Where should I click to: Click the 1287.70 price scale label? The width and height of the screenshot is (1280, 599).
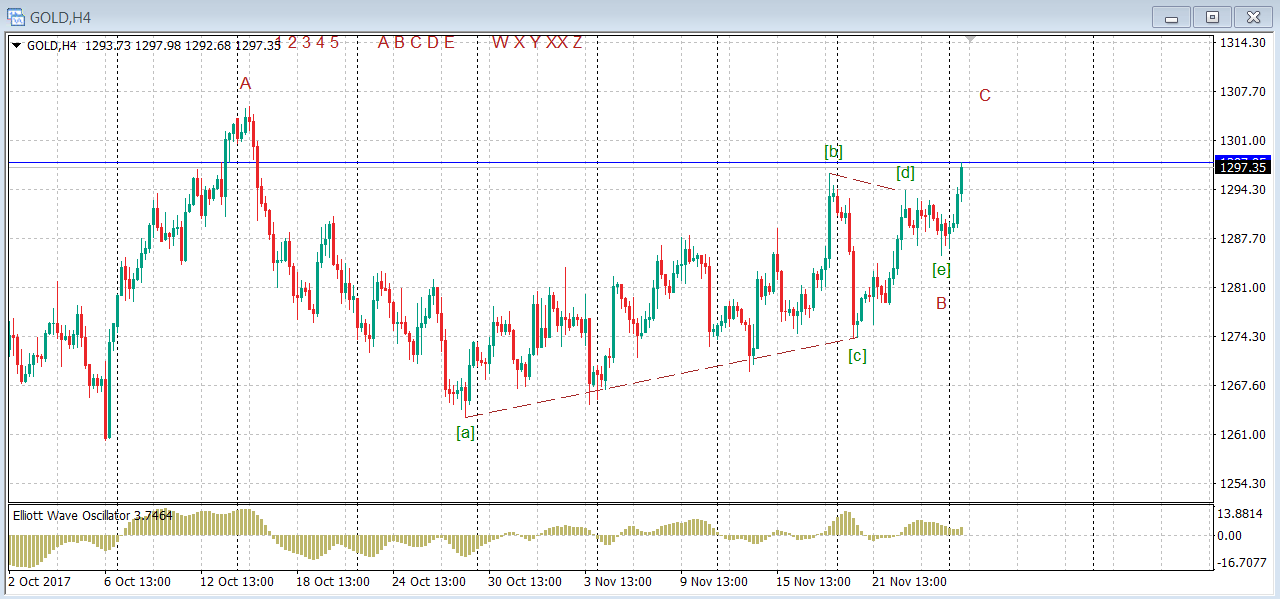1243,239
